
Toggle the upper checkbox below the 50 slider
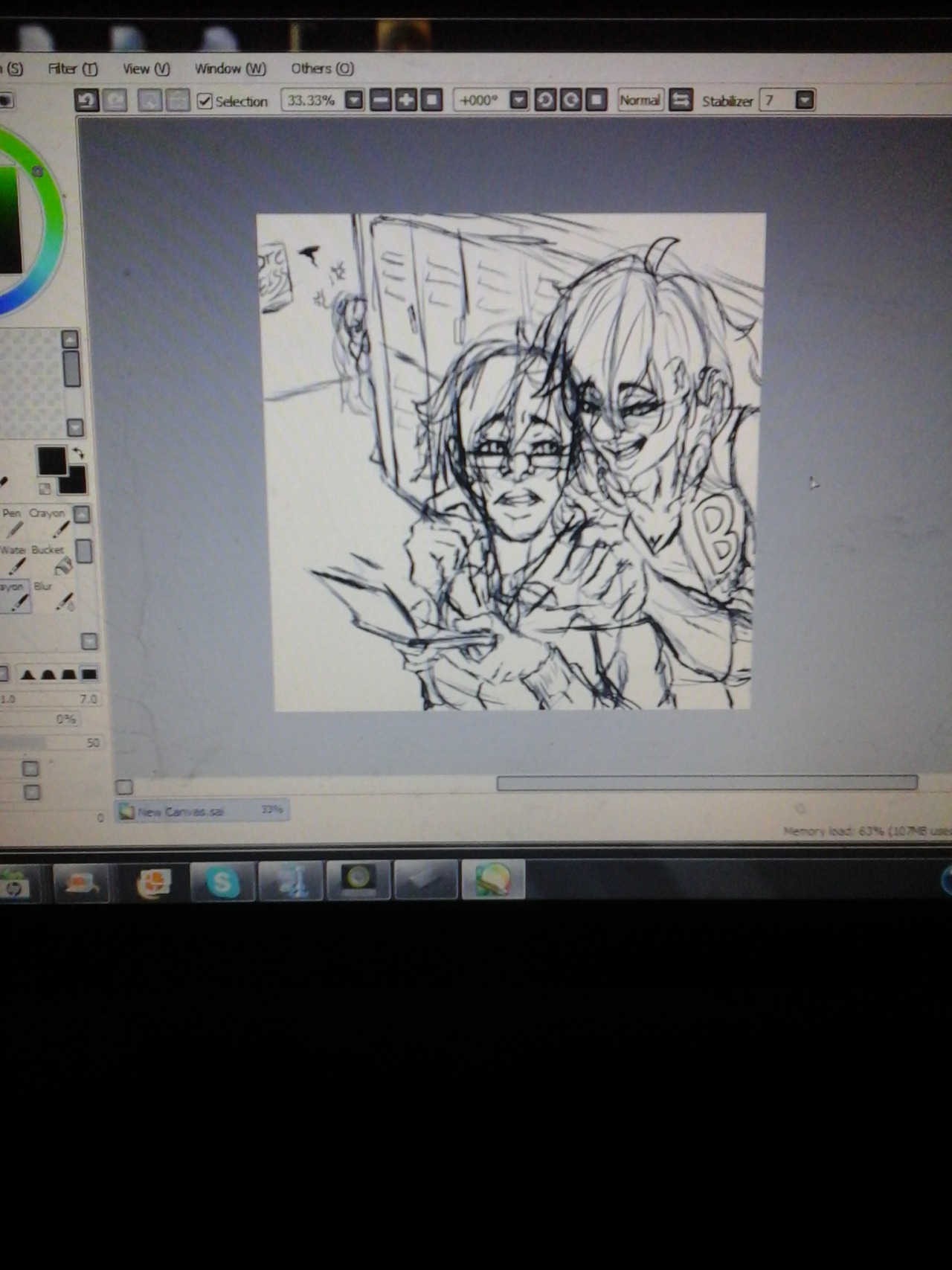point(30,769)
